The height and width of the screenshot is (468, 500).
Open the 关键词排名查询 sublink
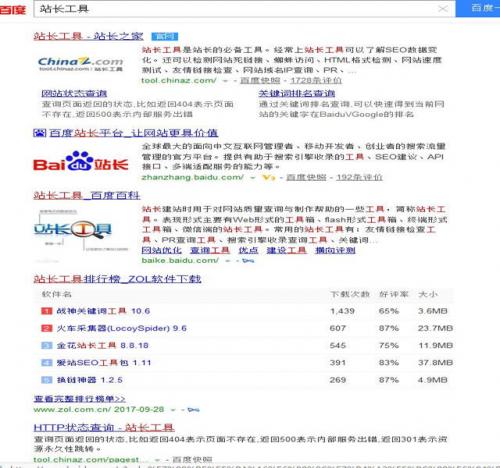click(297, 93)
